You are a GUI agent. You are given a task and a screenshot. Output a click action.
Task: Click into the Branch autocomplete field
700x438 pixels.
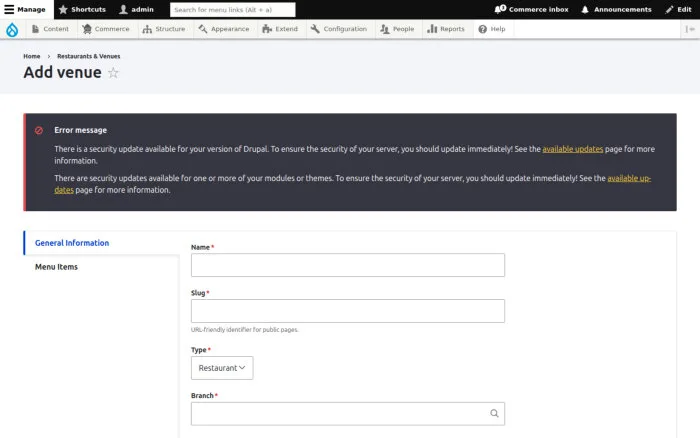pyautogui.click(x=348, y=413)
